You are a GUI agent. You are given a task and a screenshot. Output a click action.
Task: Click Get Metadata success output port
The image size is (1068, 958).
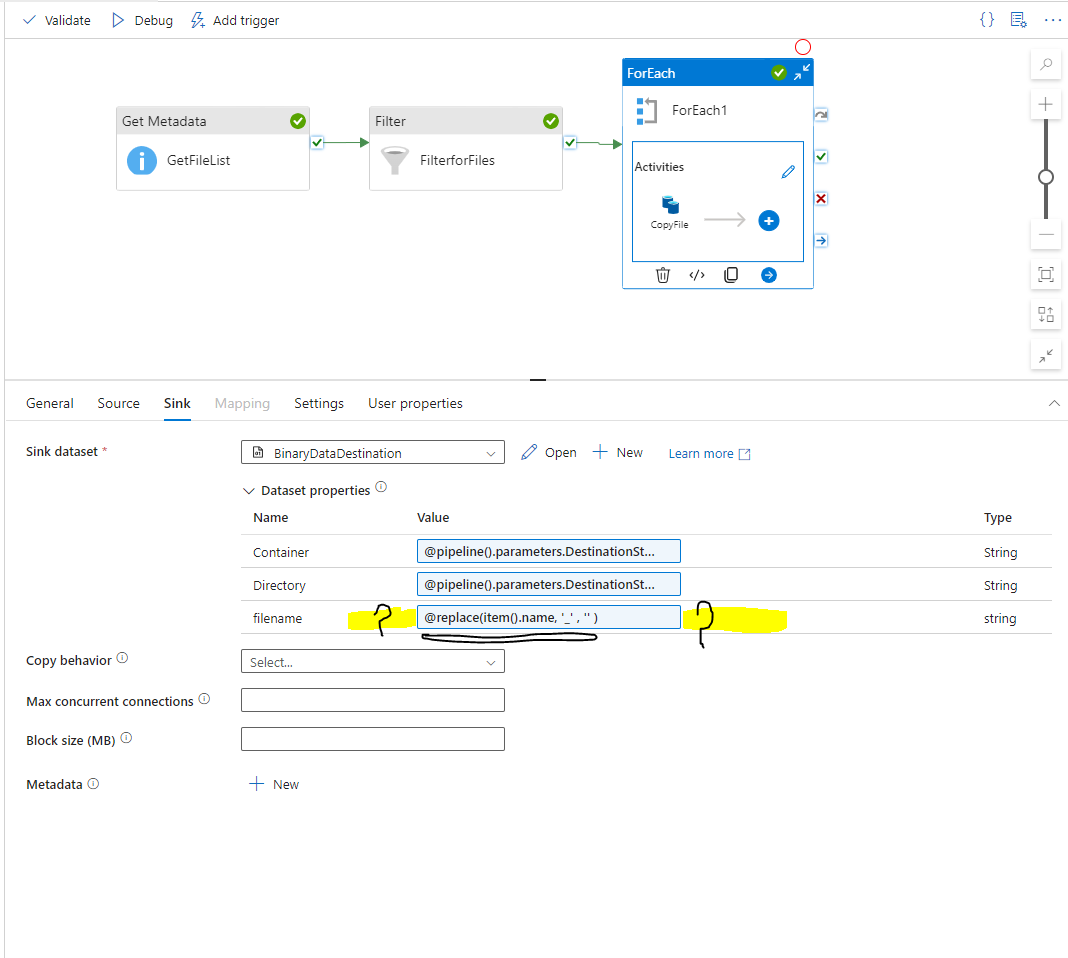coord(317,142)
